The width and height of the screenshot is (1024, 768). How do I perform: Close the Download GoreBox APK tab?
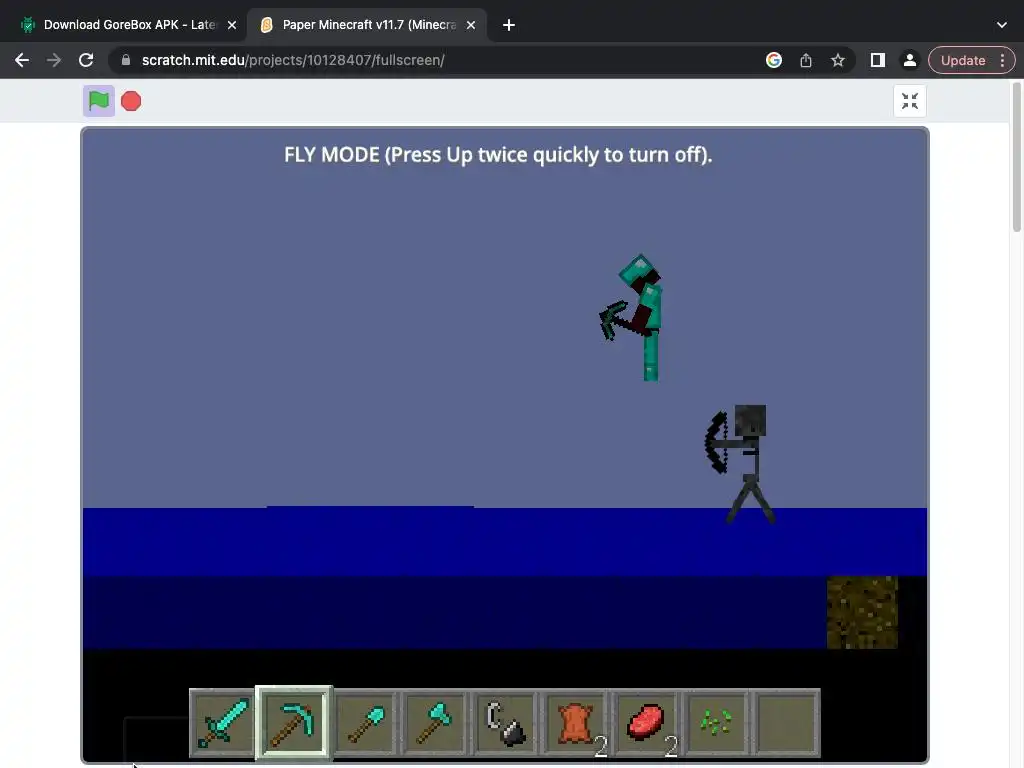click(x=232, y=25)
